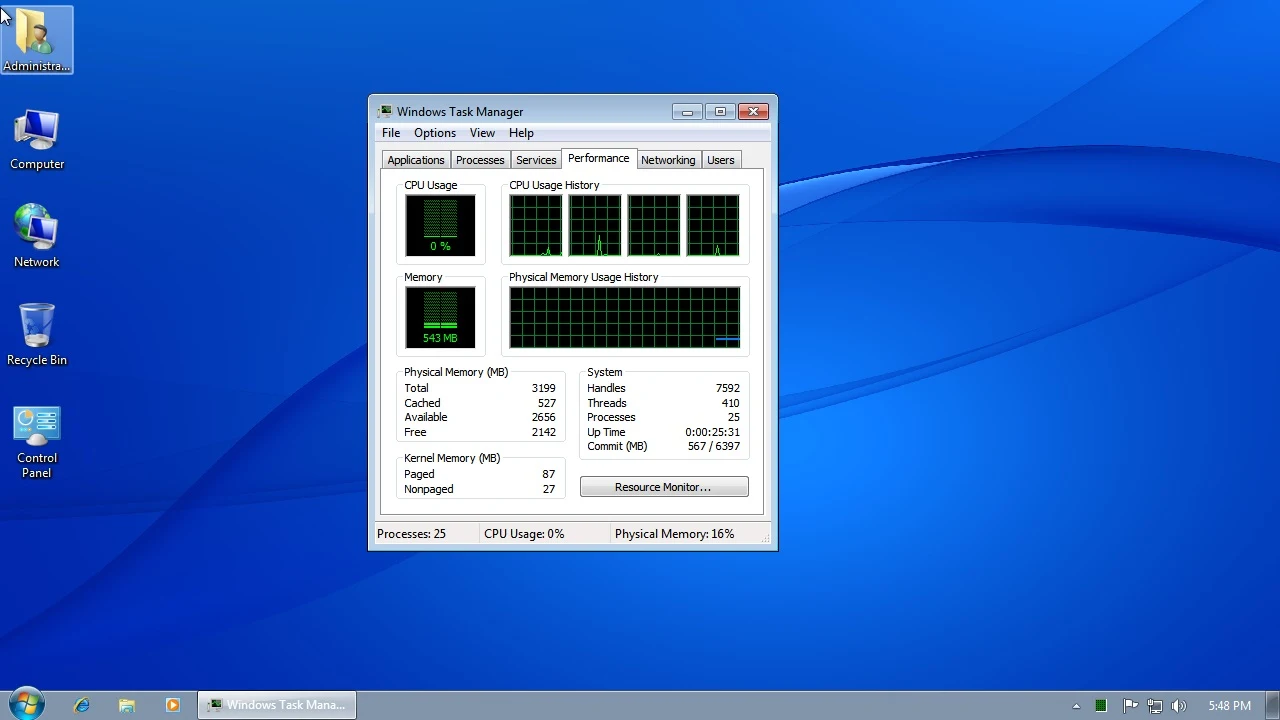1280x720 pixels.
Task: Open the Start menu orb
Action: [x=26, y=704]
